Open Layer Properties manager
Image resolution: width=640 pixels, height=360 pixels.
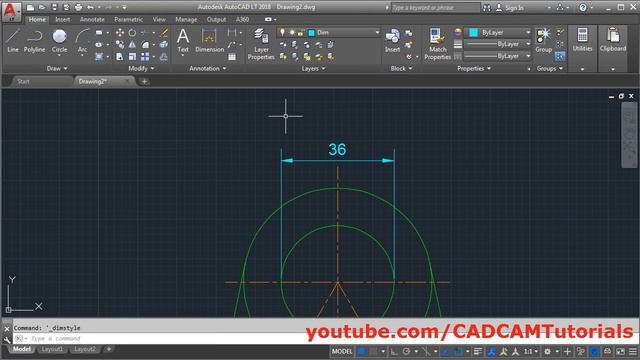[261, 44]
